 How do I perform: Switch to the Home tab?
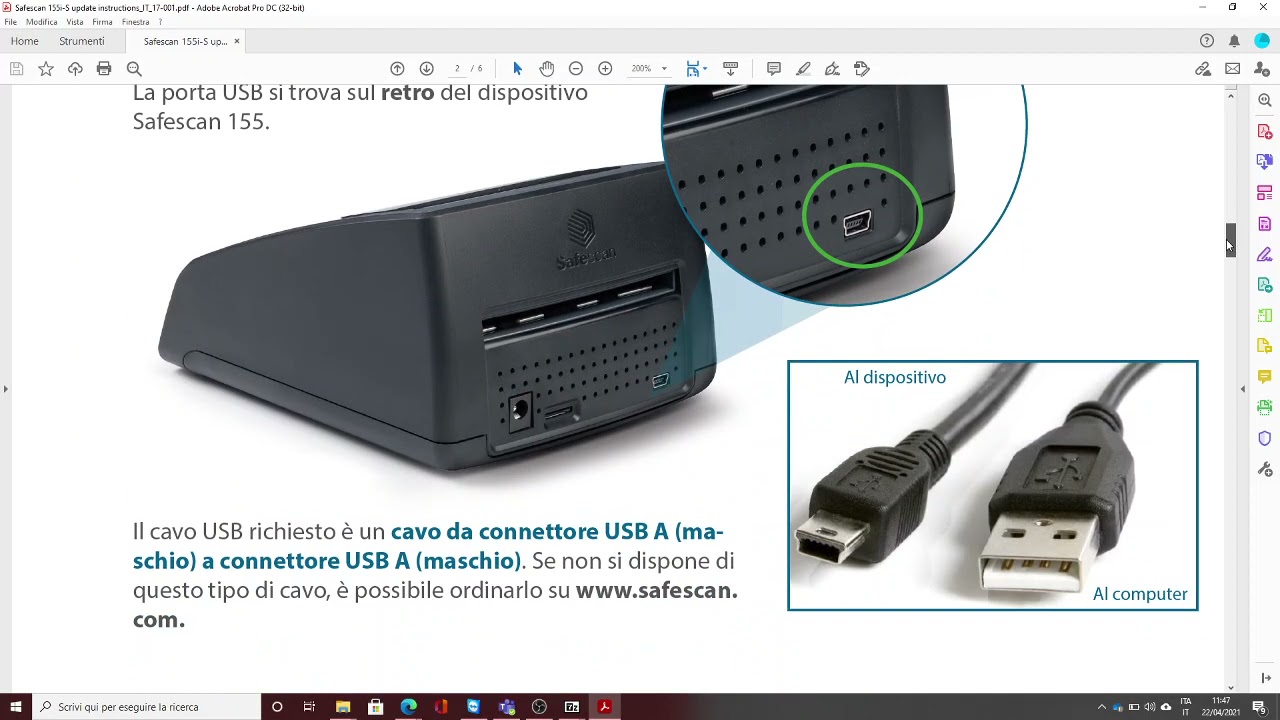(24, 41)
